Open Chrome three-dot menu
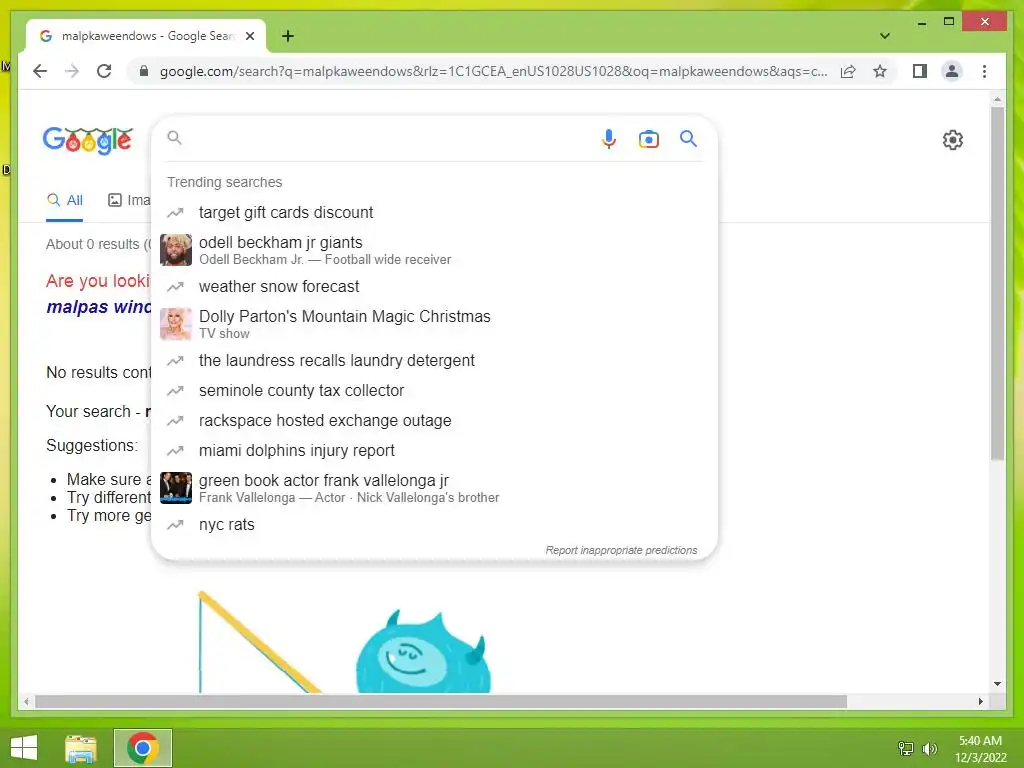The height and width of the screenshot is (768, 1024). 984,71
